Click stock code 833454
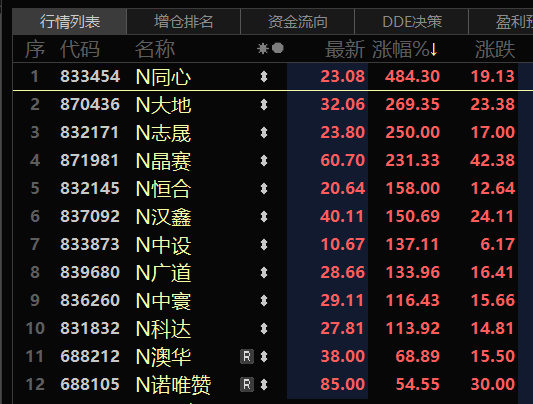 pyautogui.click(x=90, y=76)
